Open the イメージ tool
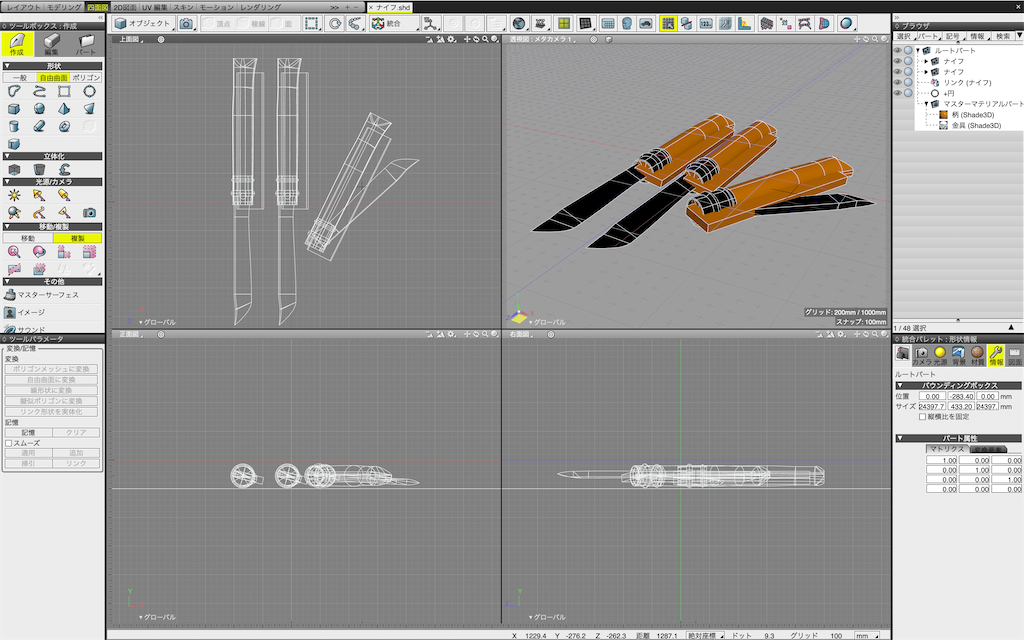Viewport: 1024px width, 640px height. (x=25, y=313)
